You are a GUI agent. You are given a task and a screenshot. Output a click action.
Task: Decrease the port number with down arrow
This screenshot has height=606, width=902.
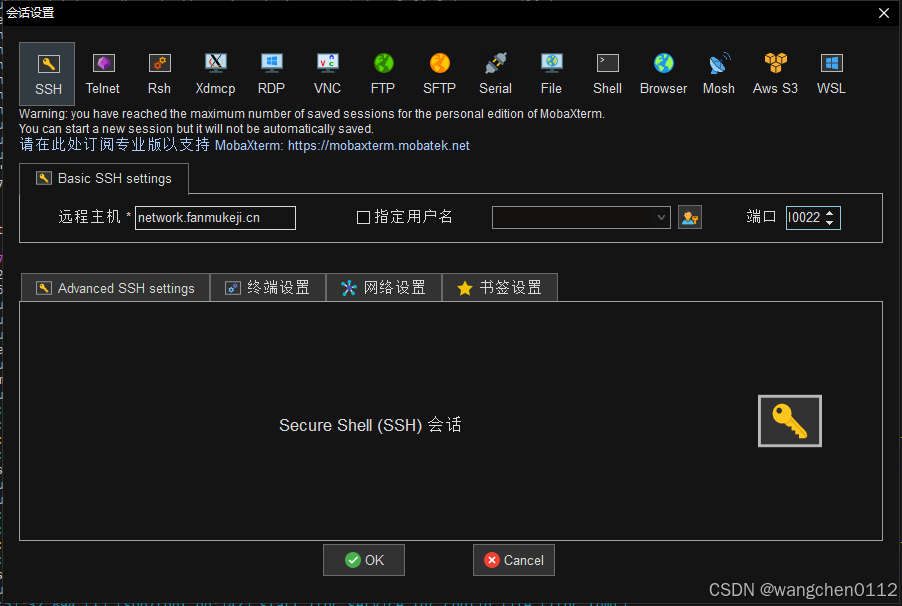830,222
